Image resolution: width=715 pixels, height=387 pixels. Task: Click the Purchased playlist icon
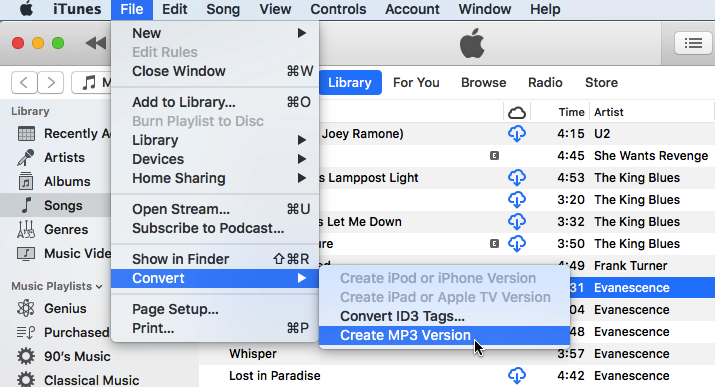tap(26, 333)
